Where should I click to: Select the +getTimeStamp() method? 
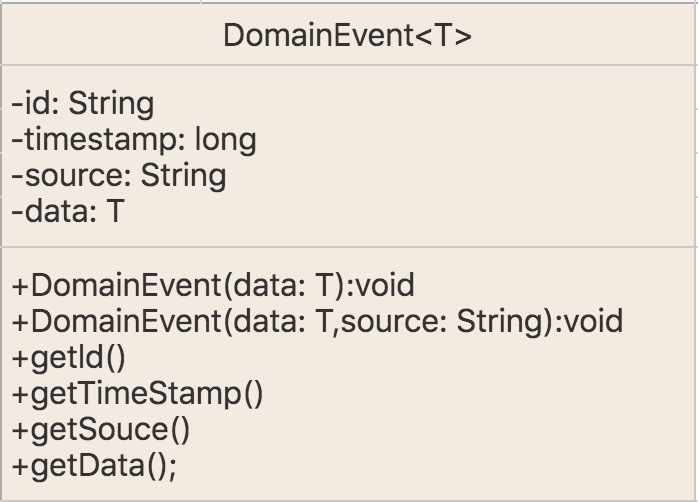tap(138, 394)
